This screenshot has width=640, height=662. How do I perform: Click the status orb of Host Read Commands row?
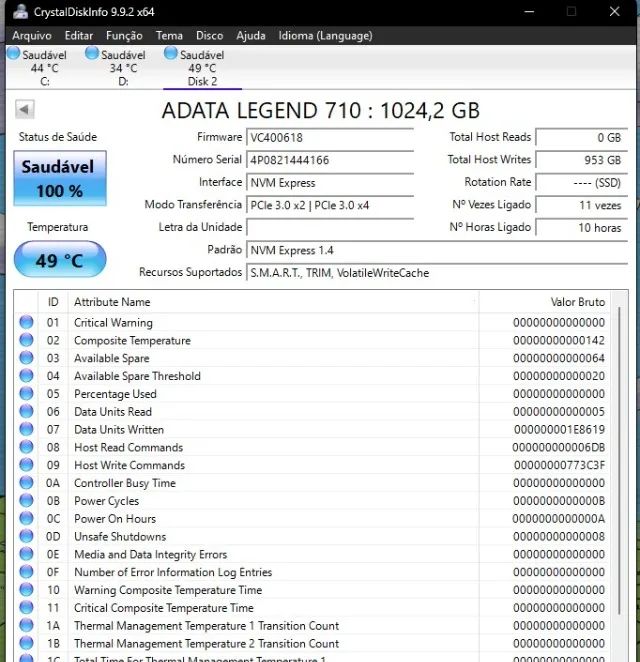pyautogui.click(x=26, y=447)
